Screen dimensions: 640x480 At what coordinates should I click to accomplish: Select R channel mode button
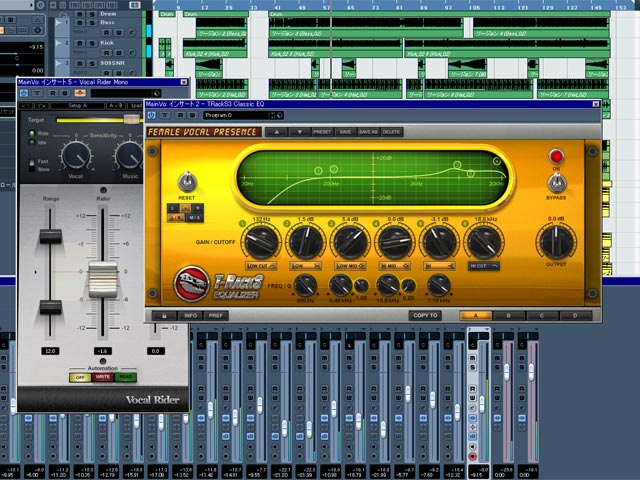point(198,208)
